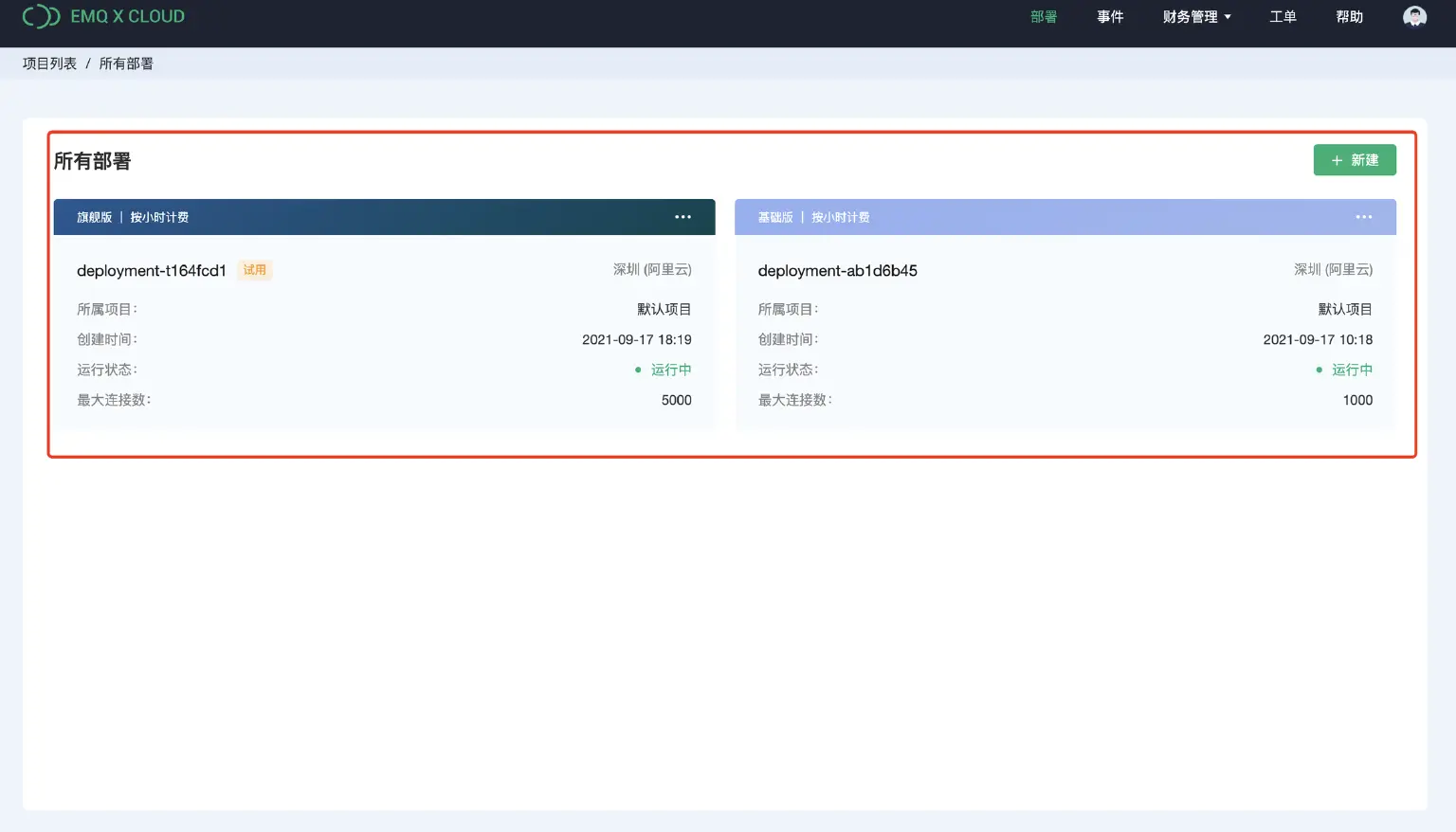The height and width of the screenshot is (832, 1456).
Task: Open deployment-ab1d6b45 deployment
Action: tap(837, 271)
